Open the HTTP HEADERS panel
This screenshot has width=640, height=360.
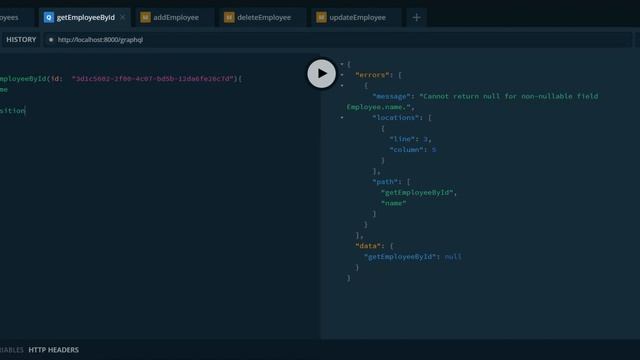click(x=53, y=350)
